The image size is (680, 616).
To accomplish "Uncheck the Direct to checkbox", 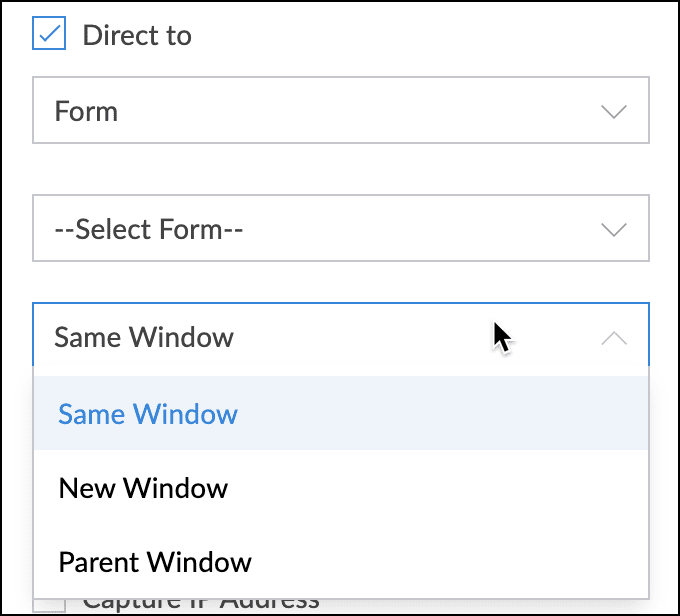I will pyautogui.click(x=49, y=35).
